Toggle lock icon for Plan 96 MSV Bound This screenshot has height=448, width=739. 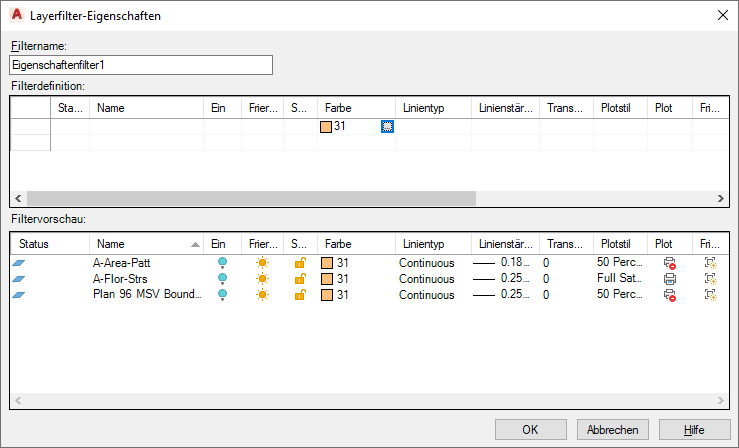[300, 295]
